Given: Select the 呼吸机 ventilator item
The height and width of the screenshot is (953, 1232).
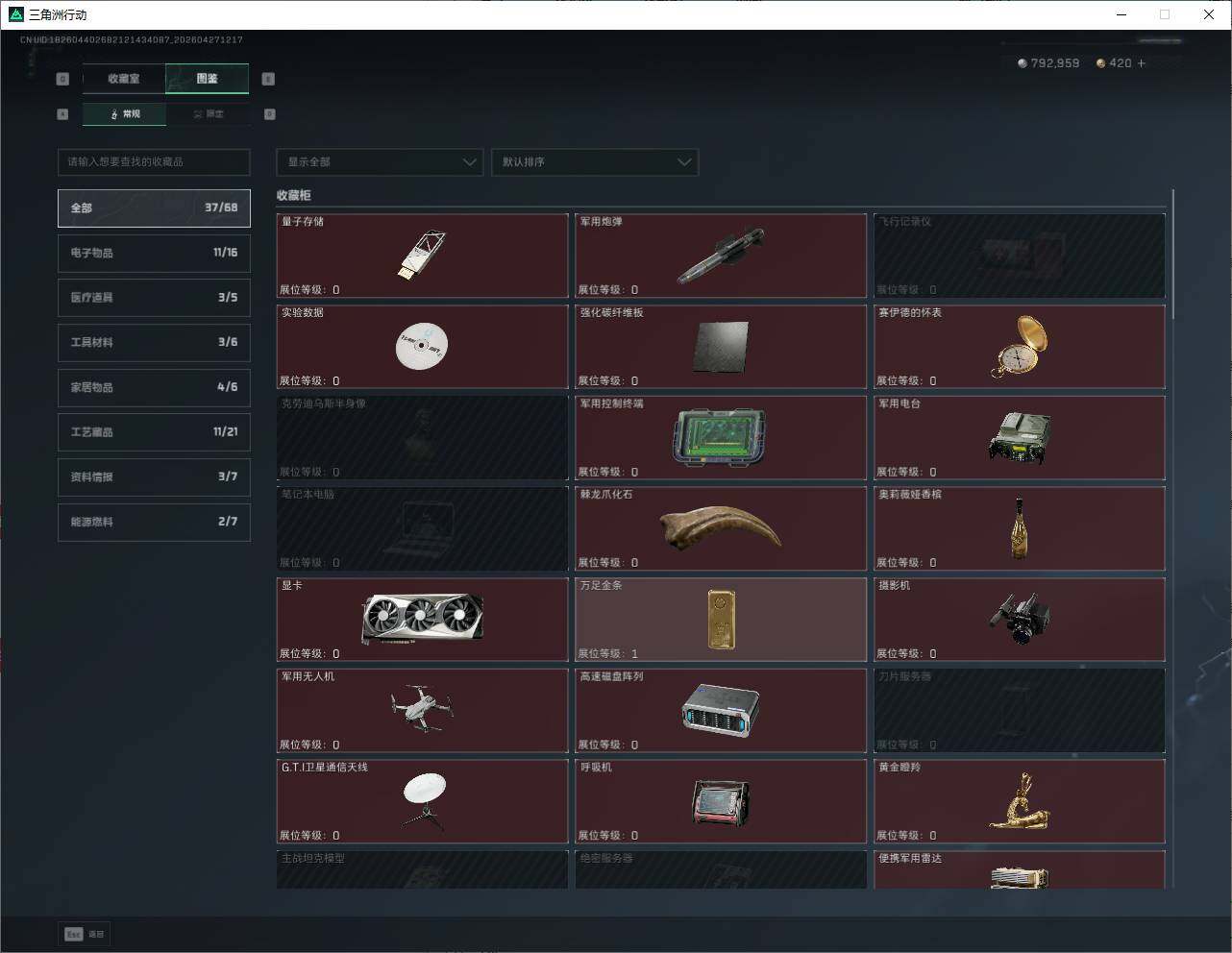Looking at the screenshot, I should (x=721, y=801).
